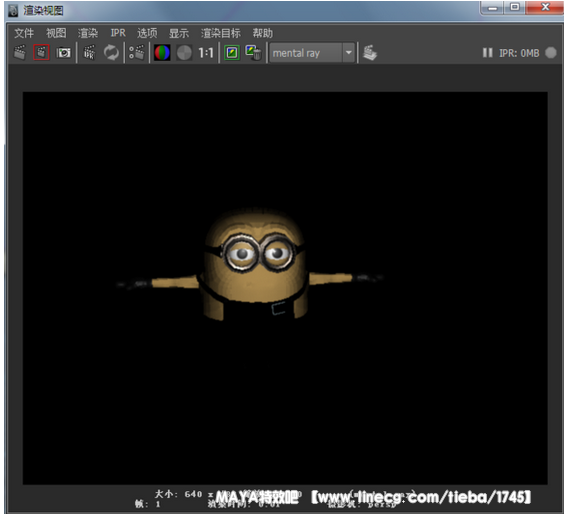Open the 选项 menu
This screenshot has height=514, width=565.
click(x=147, y=33)
